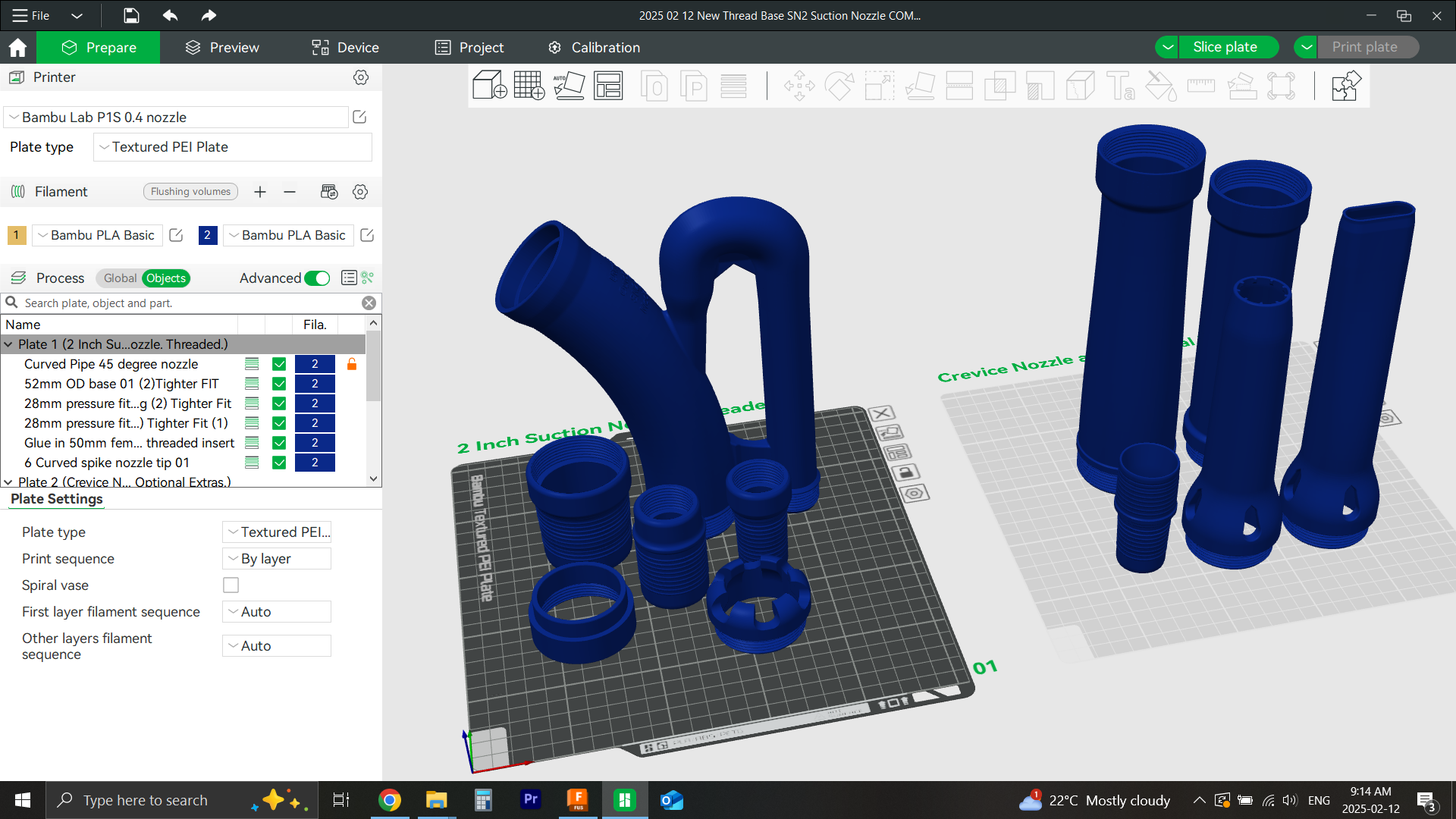Click filament color swatch number 1

coord(17,235)
